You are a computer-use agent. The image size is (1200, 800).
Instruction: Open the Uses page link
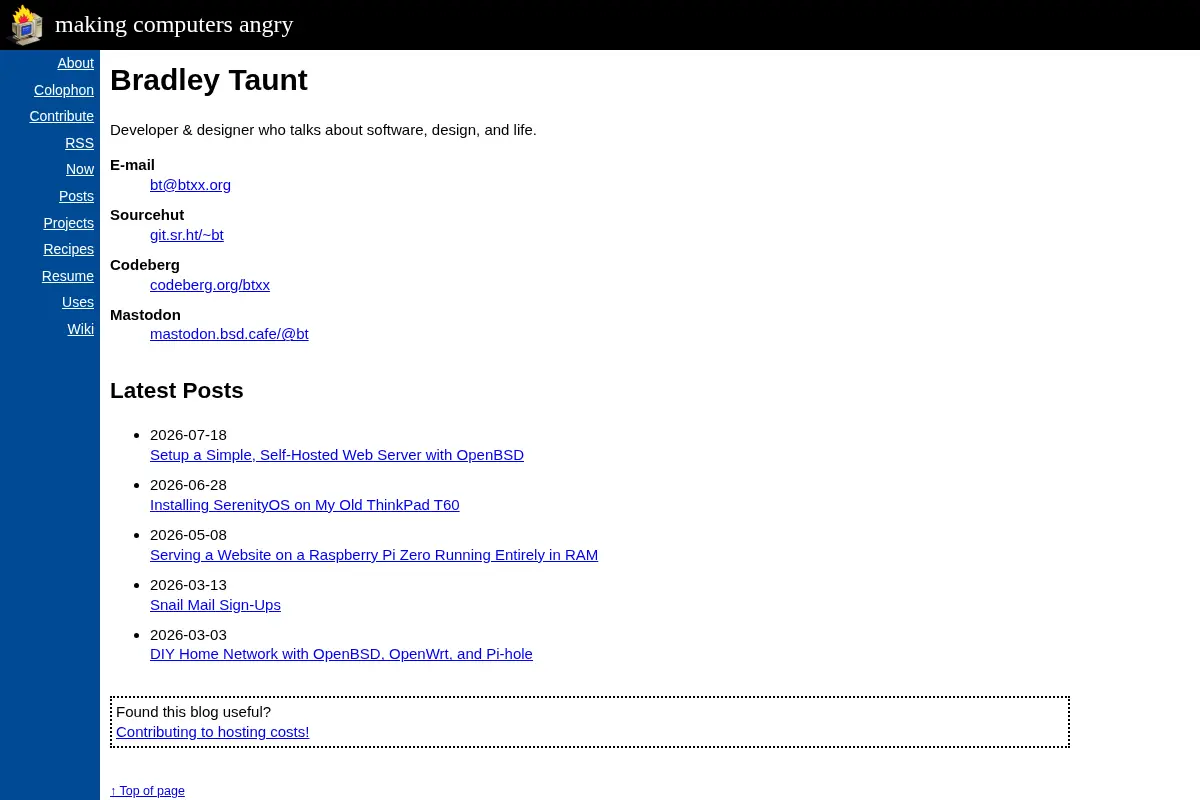pyautogui.click(x=78, y=302)
